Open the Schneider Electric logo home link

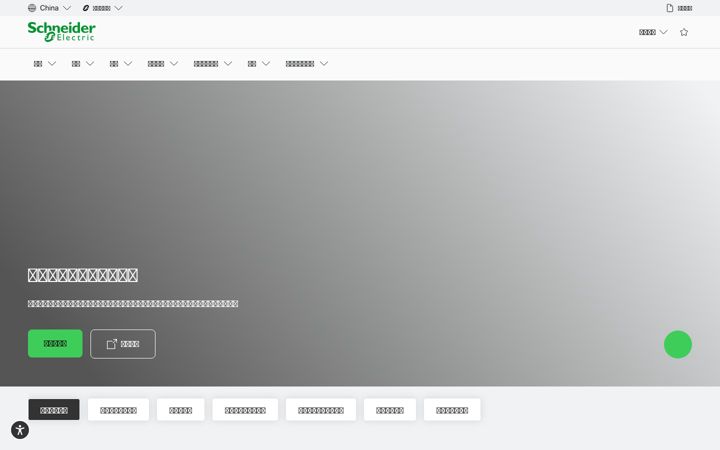(x=62, y=32)
